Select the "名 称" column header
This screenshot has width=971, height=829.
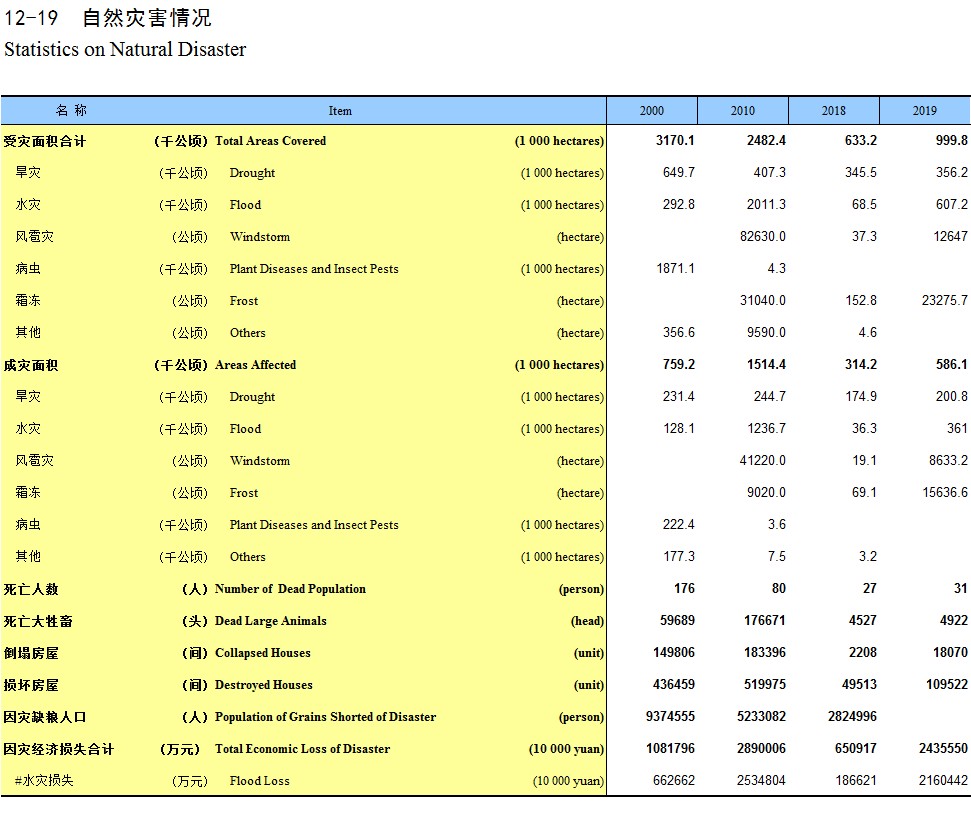point(71,111)
